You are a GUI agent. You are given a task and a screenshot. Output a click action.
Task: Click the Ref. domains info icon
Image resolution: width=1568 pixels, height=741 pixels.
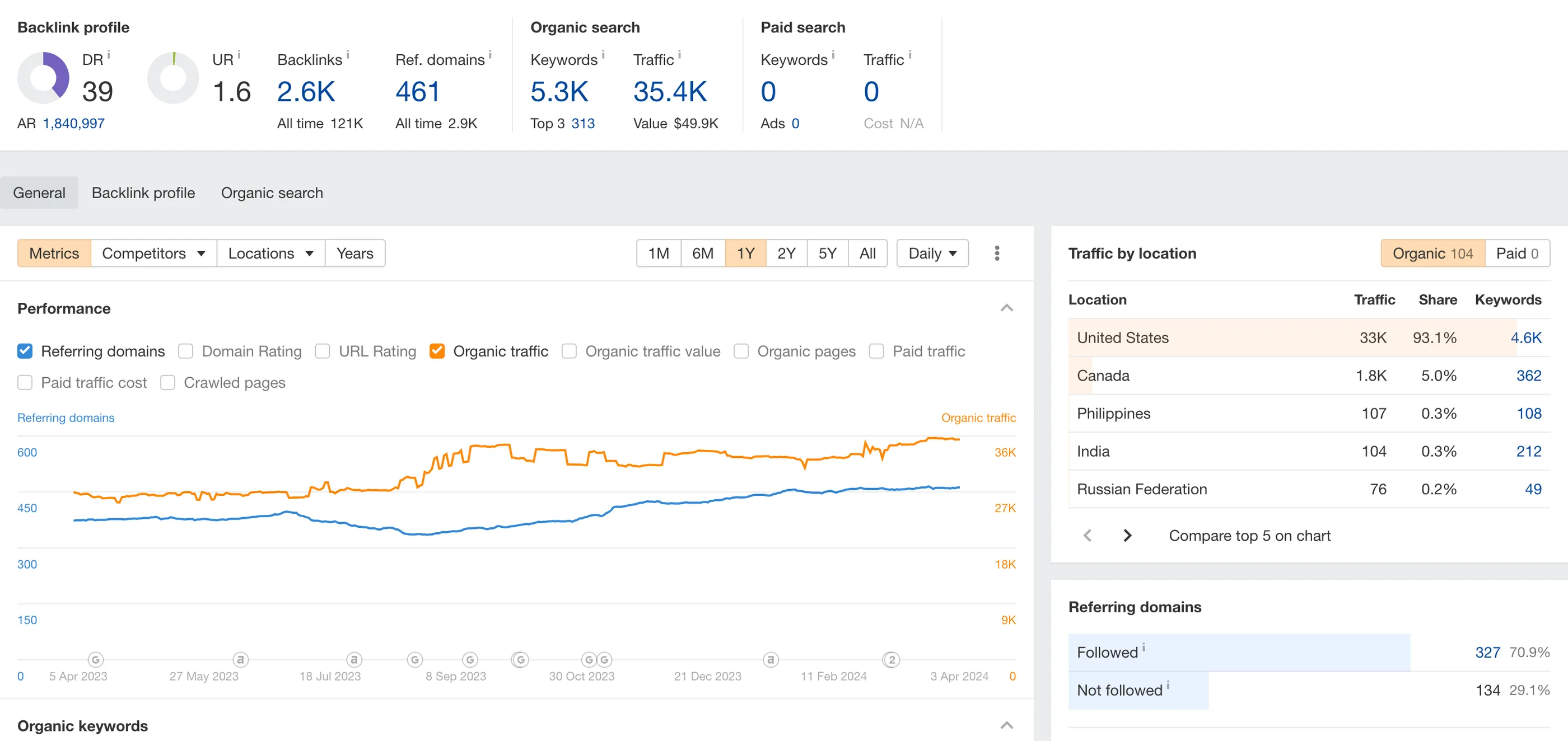[x=490, y=55]
